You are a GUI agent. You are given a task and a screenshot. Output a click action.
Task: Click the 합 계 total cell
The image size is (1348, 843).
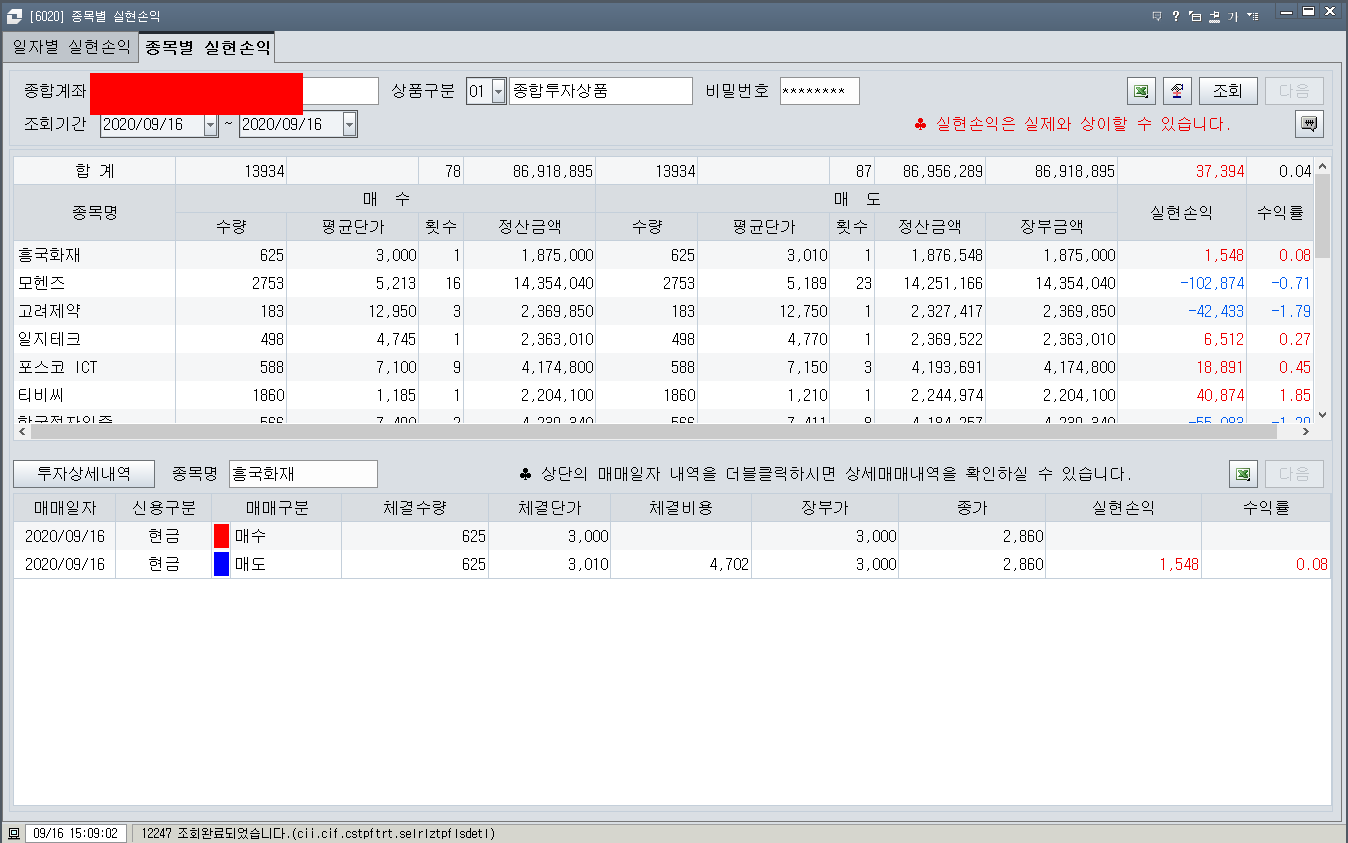[95, 171]
